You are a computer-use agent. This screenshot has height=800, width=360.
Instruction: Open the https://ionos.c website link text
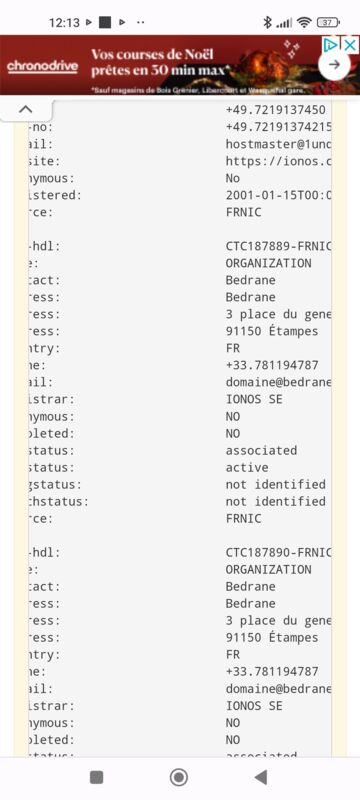coord(278,161)
